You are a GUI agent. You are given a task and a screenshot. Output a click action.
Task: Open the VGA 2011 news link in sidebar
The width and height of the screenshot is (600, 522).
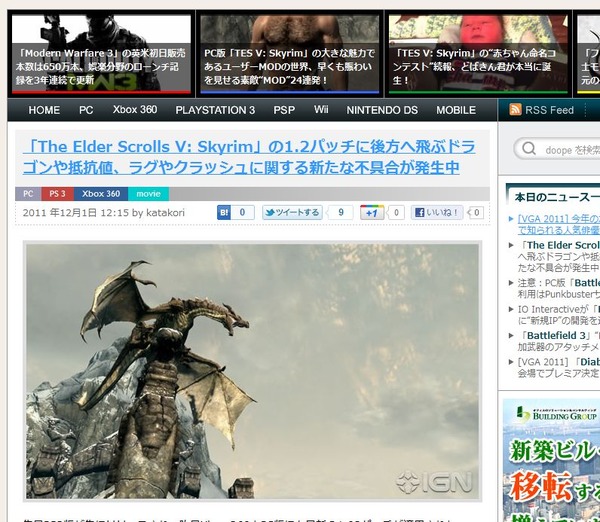558,224
